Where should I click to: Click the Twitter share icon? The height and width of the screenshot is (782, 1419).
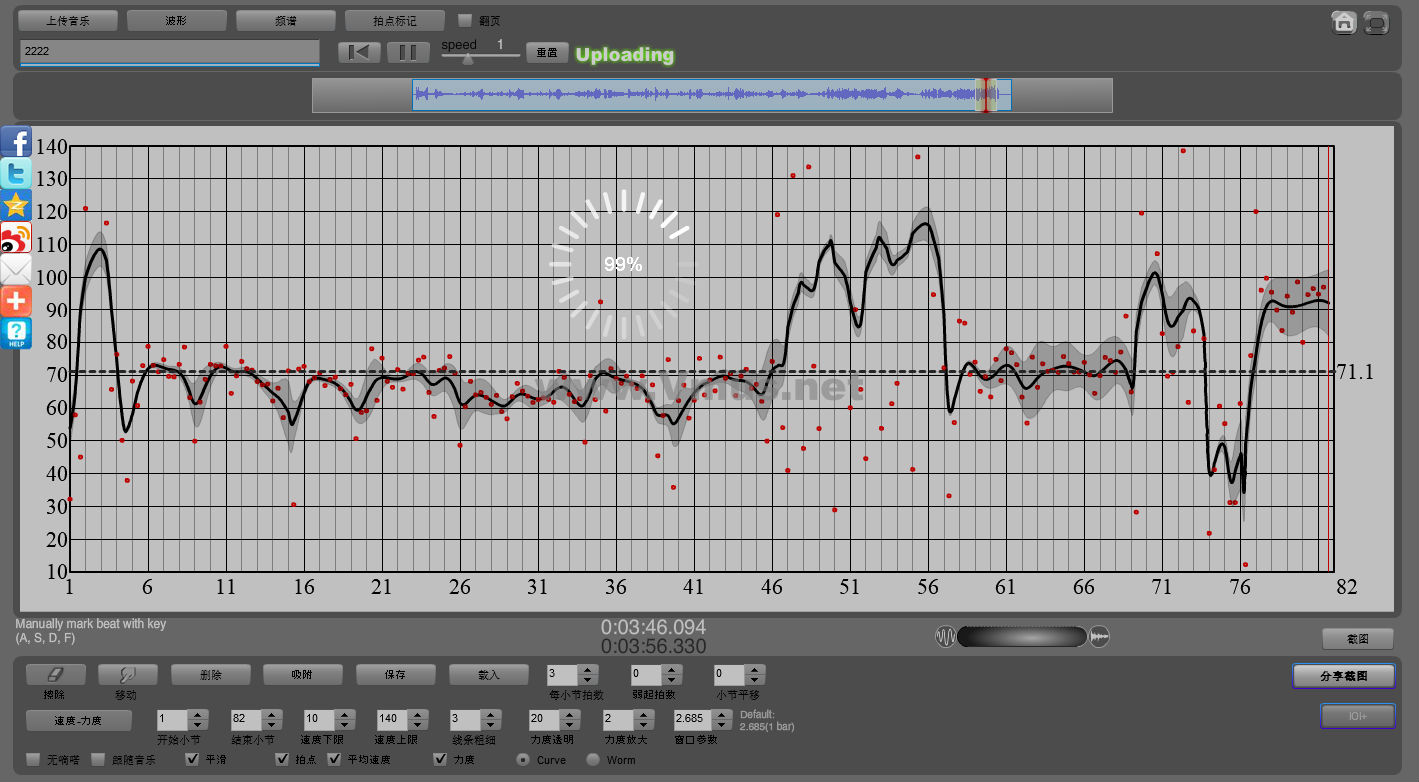tap(16, 174)
